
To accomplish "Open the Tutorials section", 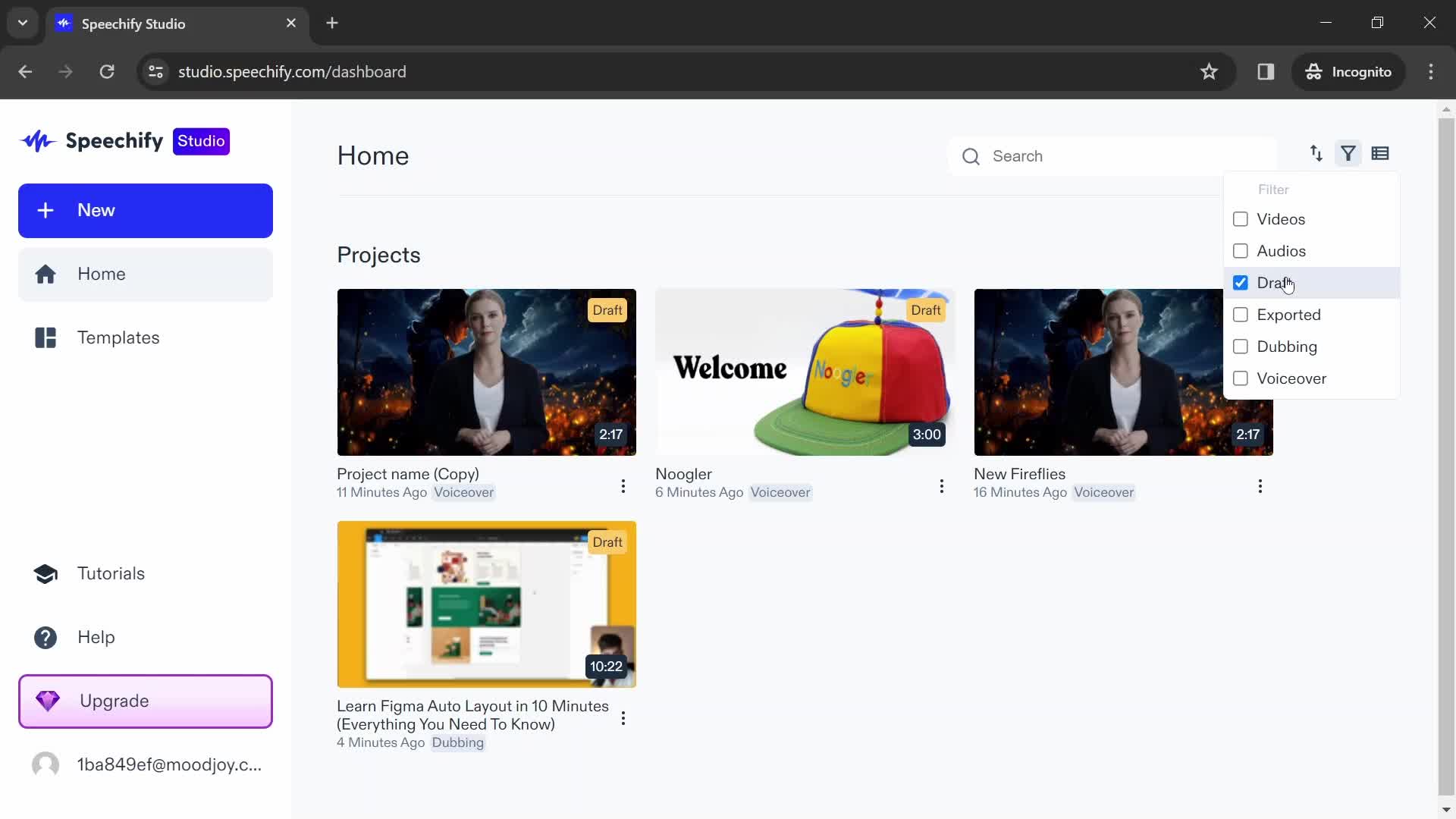I will [111, 573].
